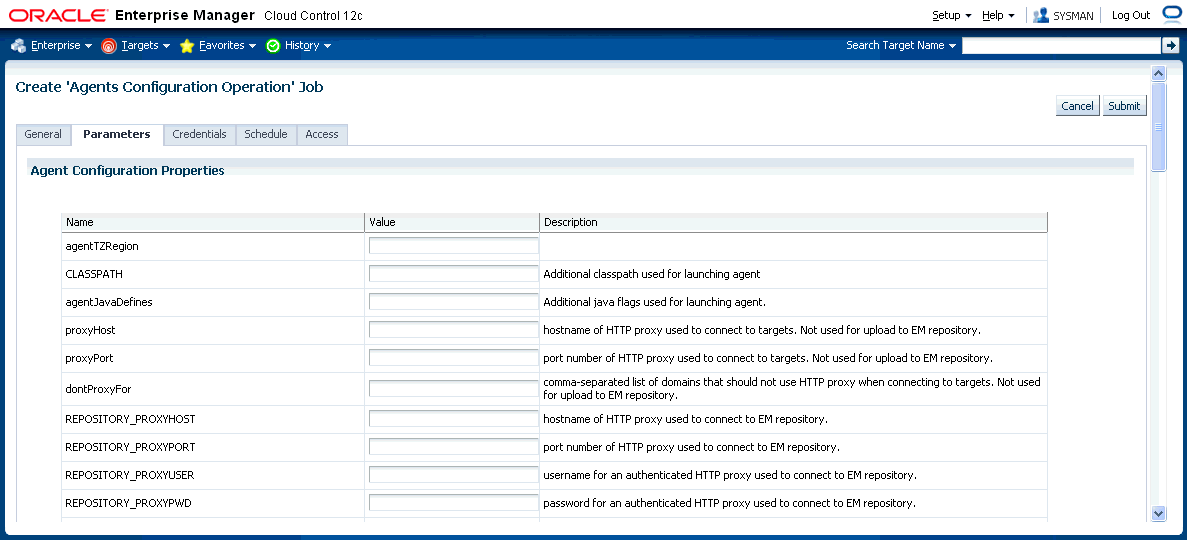Click 'Additional classpath used for launching agent' description
Screen dimensions: 1187x540
coord(652,274)
